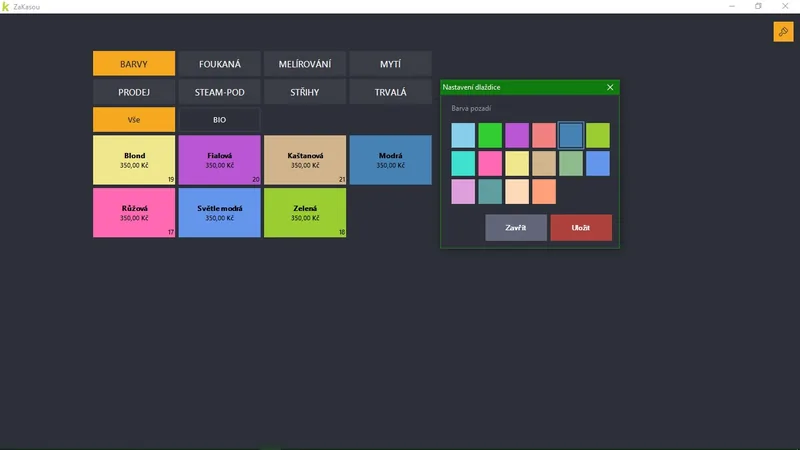Image resolution: width=800 pixels, height=450 pixels.
Task: Click the Zavřít button
Action: coord(515,228)
